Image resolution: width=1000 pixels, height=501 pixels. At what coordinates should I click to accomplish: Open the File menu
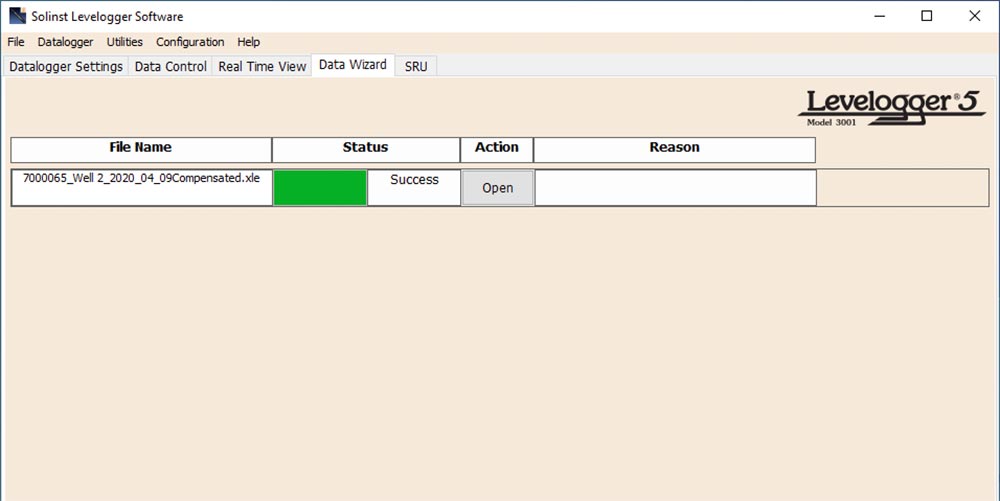[16, 42]
